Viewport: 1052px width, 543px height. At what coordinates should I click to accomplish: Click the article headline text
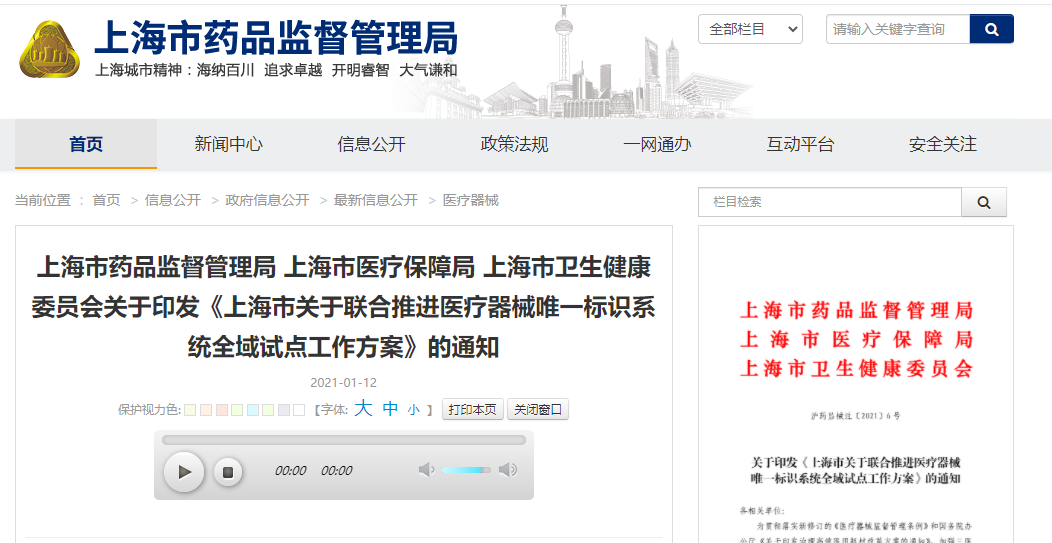click(x=344, y=307)
